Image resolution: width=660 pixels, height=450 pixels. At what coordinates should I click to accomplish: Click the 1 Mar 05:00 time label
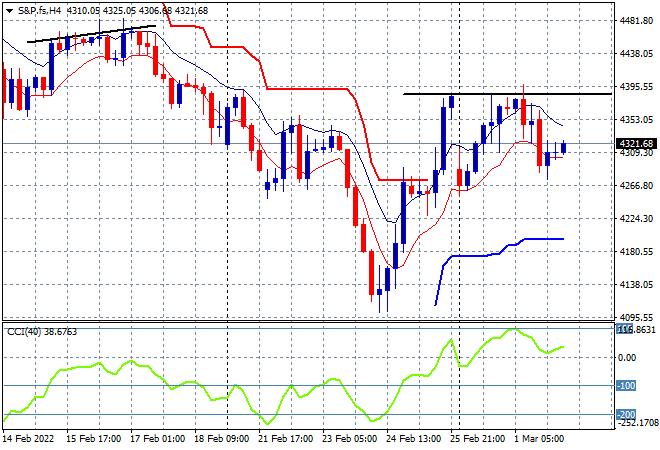(x=539, y=439)
